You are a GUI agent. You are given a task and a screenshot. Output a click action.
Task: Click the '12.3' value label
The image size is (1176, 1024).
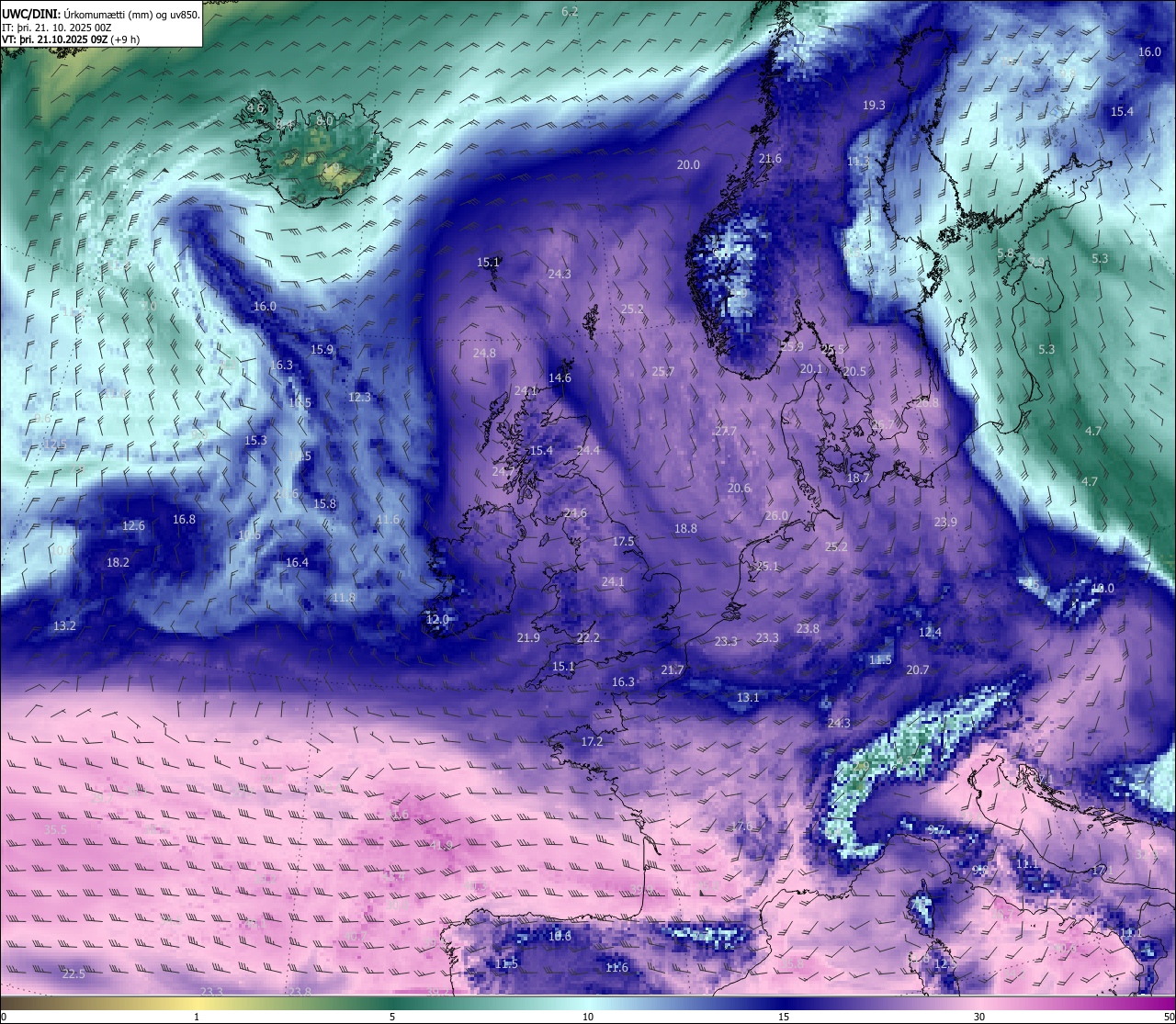coord(359,398)
